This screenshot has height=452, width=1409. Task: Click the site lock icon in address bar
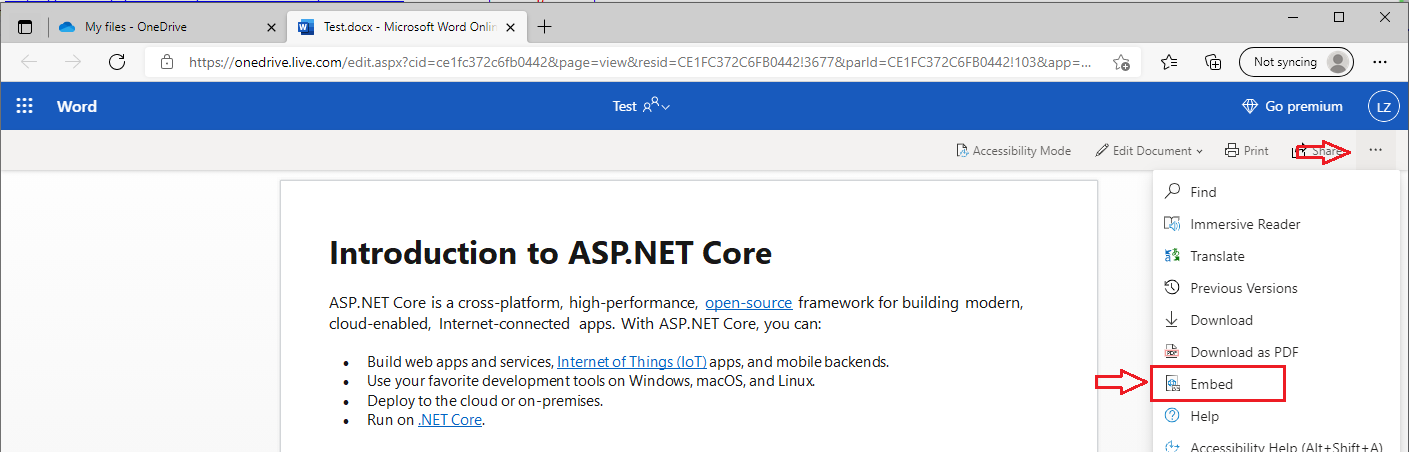click(x=167, y=62)
